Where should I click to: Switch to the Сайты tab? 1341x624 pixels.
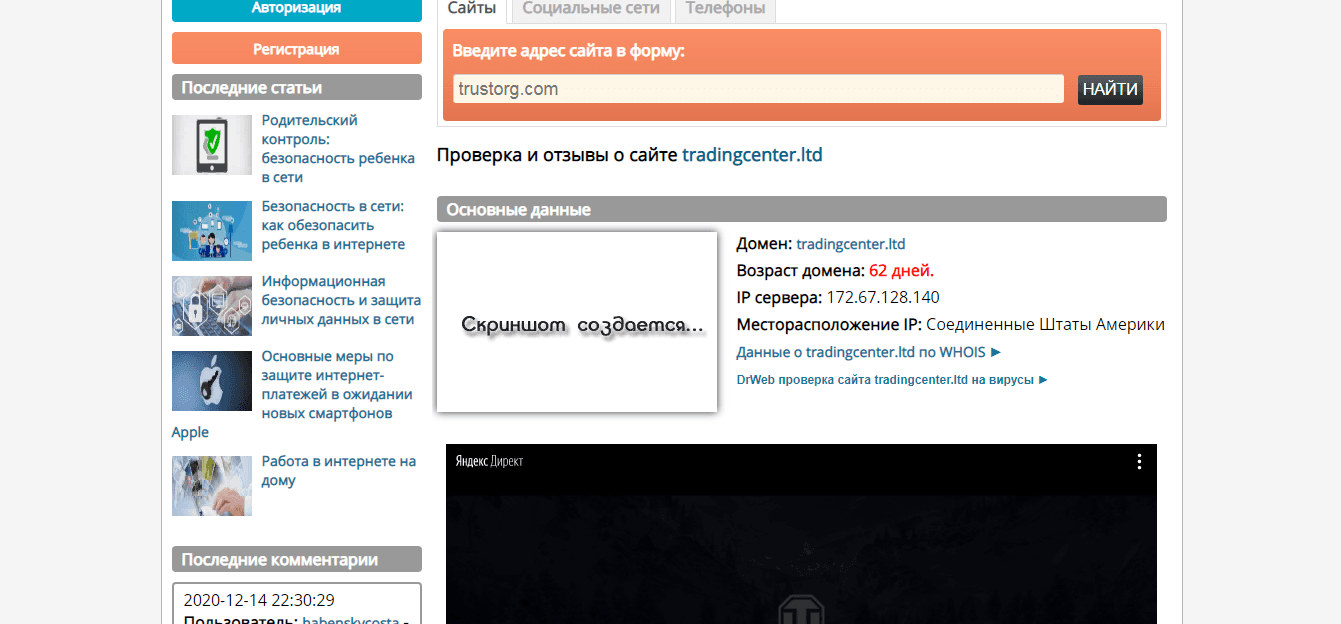(x=473, y=9)
